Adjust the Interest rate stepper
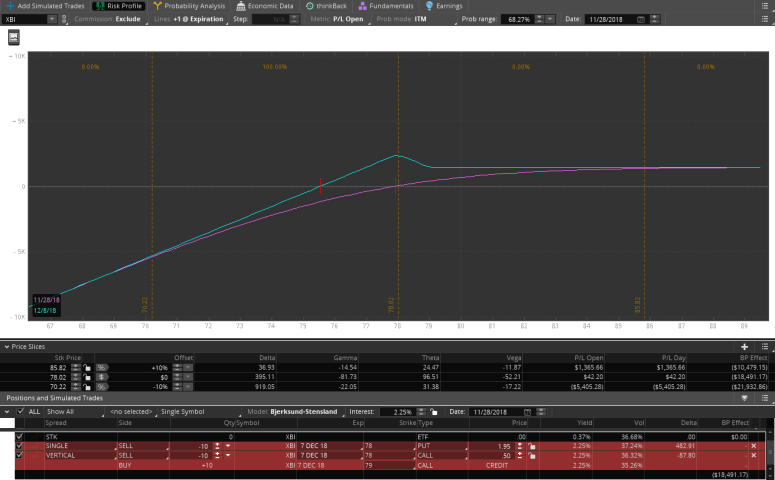The height and width of the screenshot is (480, 775). pos(421,412)
